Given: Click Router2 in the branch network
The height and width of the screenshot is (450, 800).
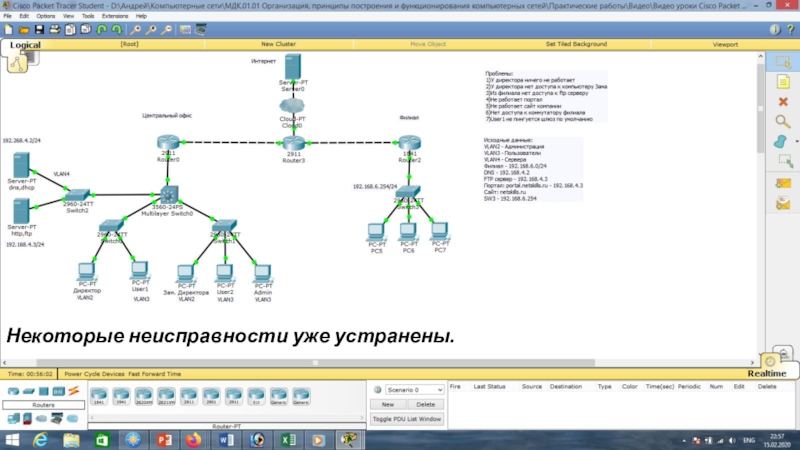Looking at the screenshot, I should click(x=409, y=142).
